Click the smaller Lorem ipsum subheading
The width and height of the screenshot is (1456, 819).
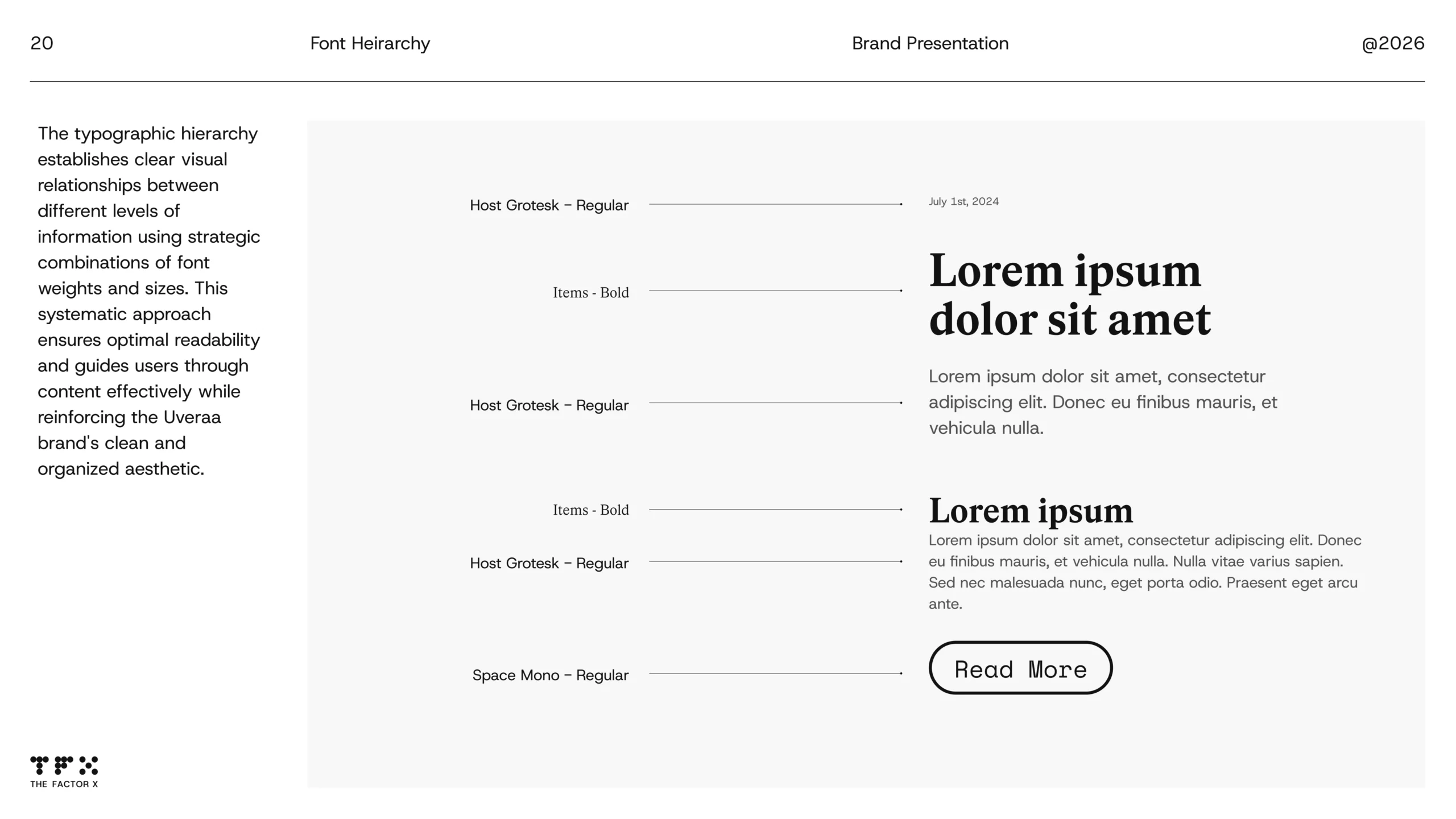(1031, 510)
